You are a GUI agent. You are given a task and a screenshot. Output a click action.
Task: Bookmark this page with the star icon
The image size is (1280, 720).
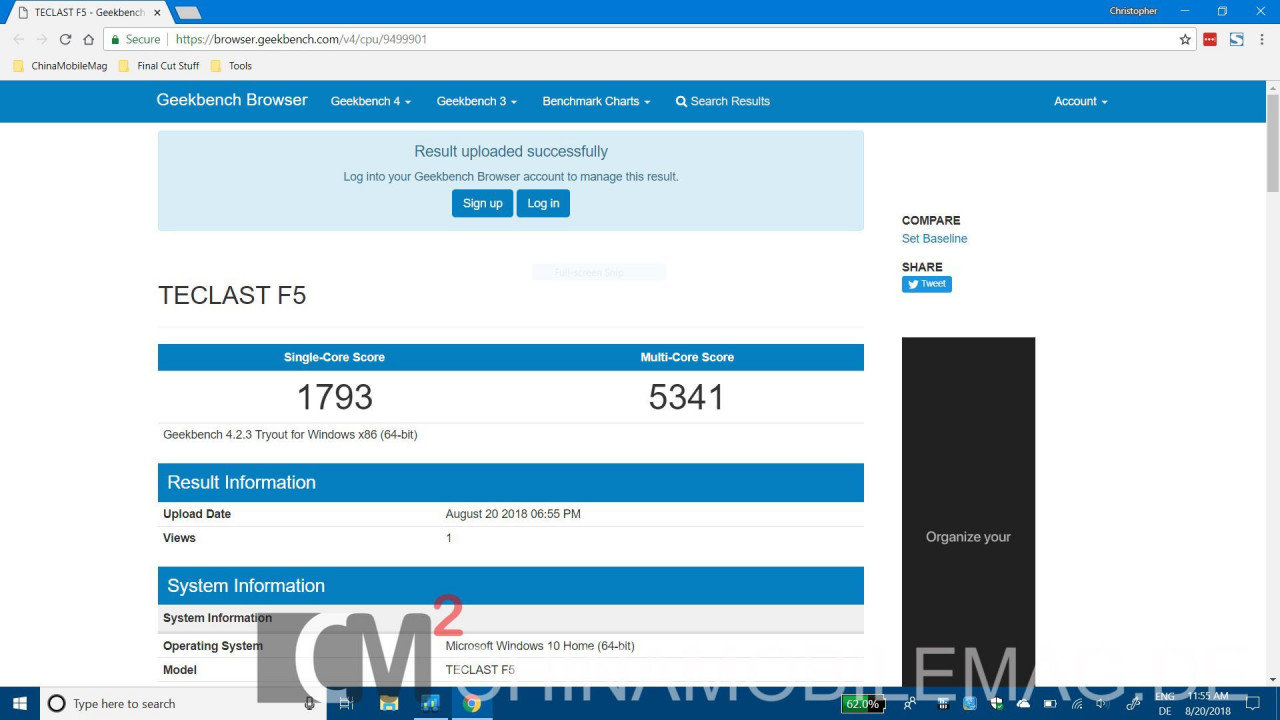(1185, 40)
